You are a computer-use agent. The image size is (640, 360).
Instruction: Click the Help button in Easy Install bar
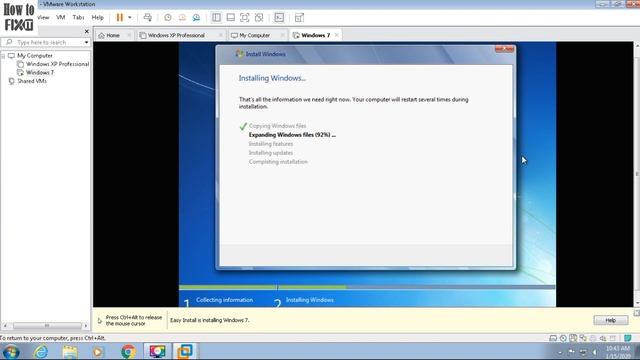point(611,320)
